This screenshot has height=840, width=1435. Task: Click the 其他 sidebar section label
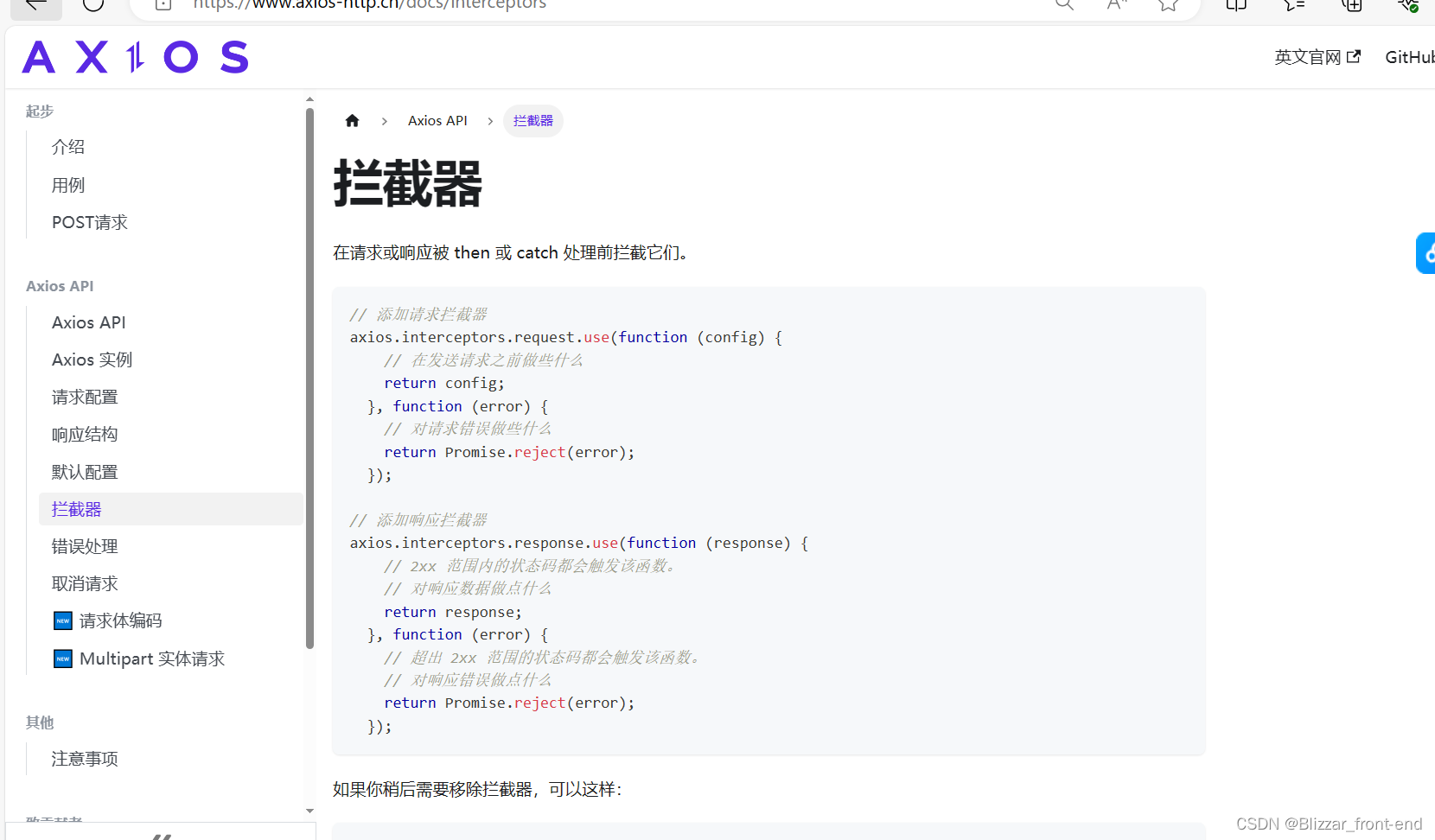click(40, 722)
